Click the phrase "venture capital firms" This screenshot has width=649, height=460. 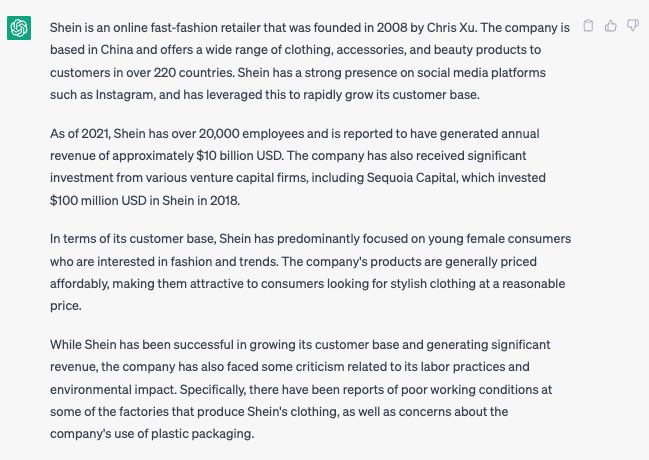pos(278,178)
